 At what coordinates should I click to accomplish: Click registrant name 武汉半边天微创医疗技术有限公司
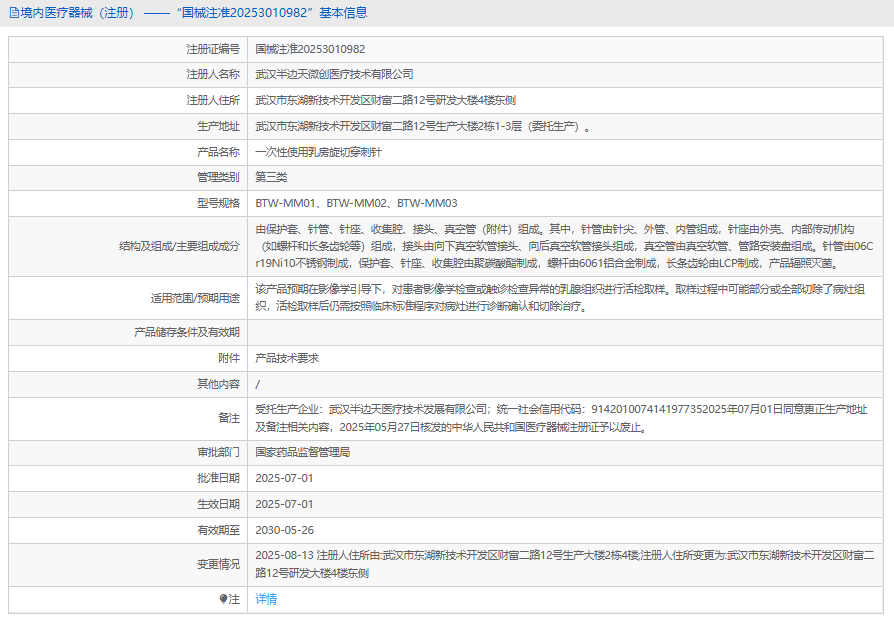click(x=334, y=74)
